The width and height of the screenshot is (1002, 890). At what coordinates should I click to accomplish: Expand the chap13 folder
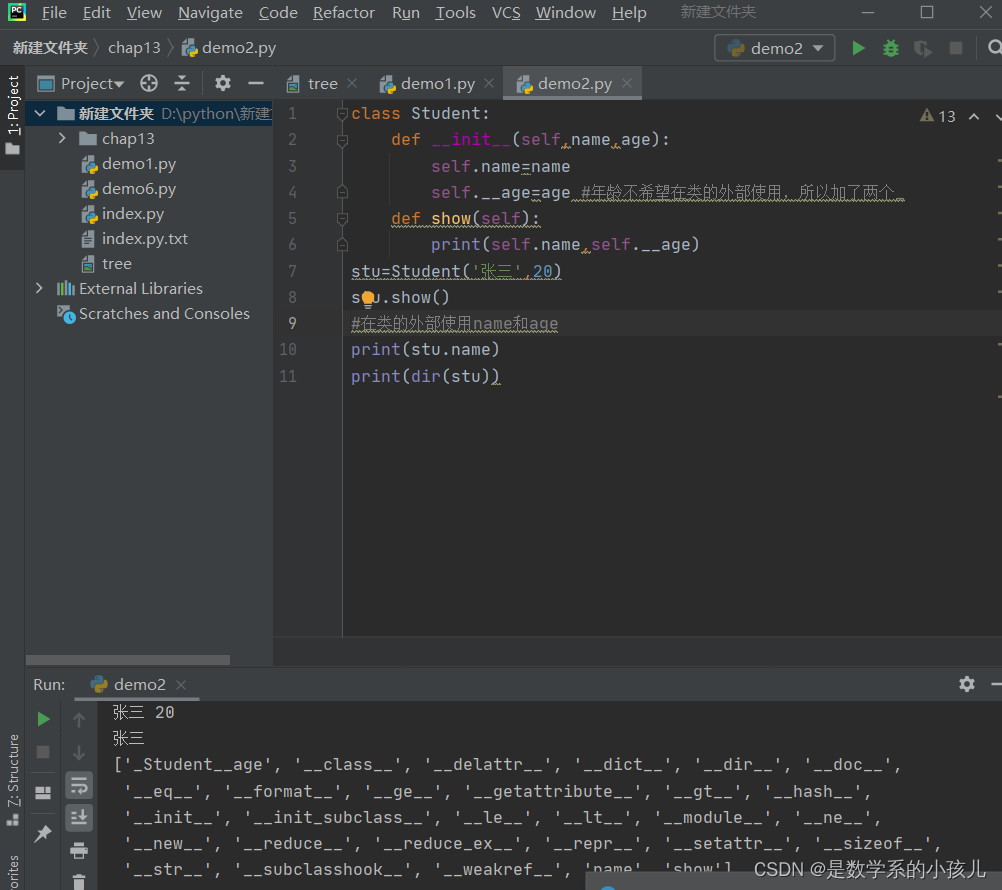point(62,138)
